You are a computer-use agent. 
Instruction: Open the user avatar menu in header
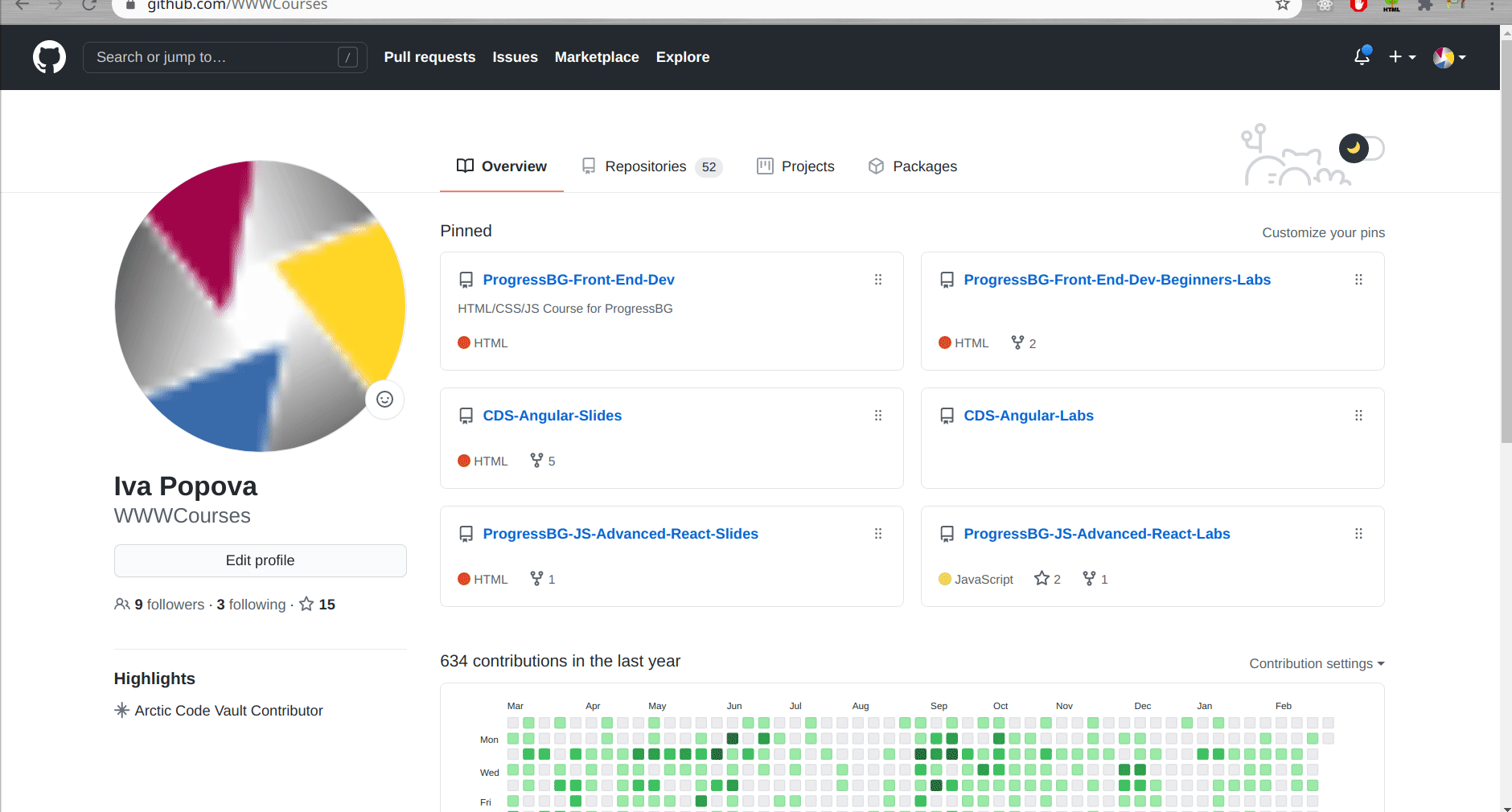coord(1449,57)
